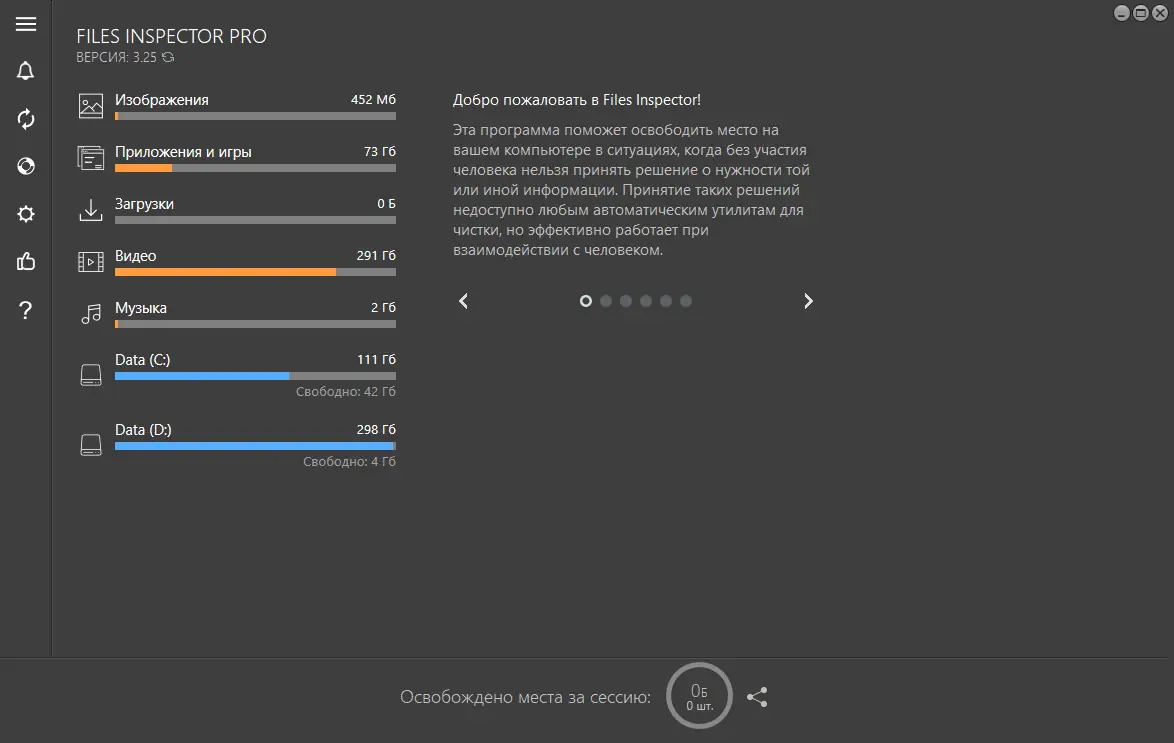This screenshot has width=1174, height=743.
Task: Click the refresh icon in the sidebar
Action: tap(25, 119)
